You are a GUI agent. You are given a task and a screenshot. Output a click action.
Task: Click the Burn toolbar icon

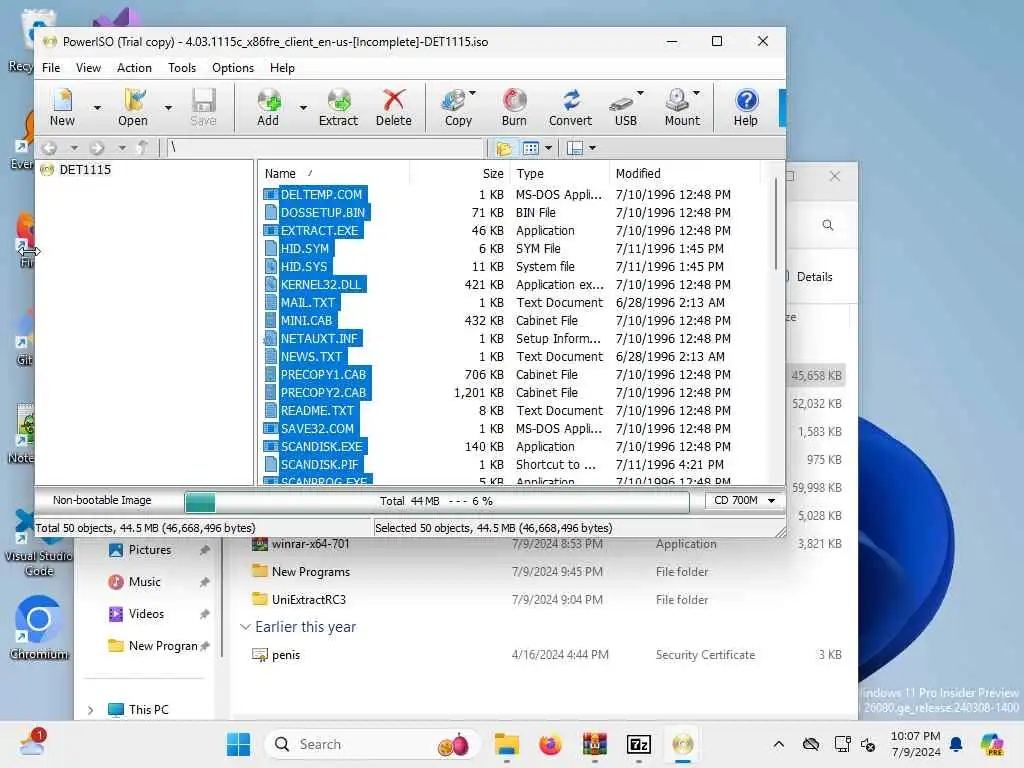[x=514, y=107]
